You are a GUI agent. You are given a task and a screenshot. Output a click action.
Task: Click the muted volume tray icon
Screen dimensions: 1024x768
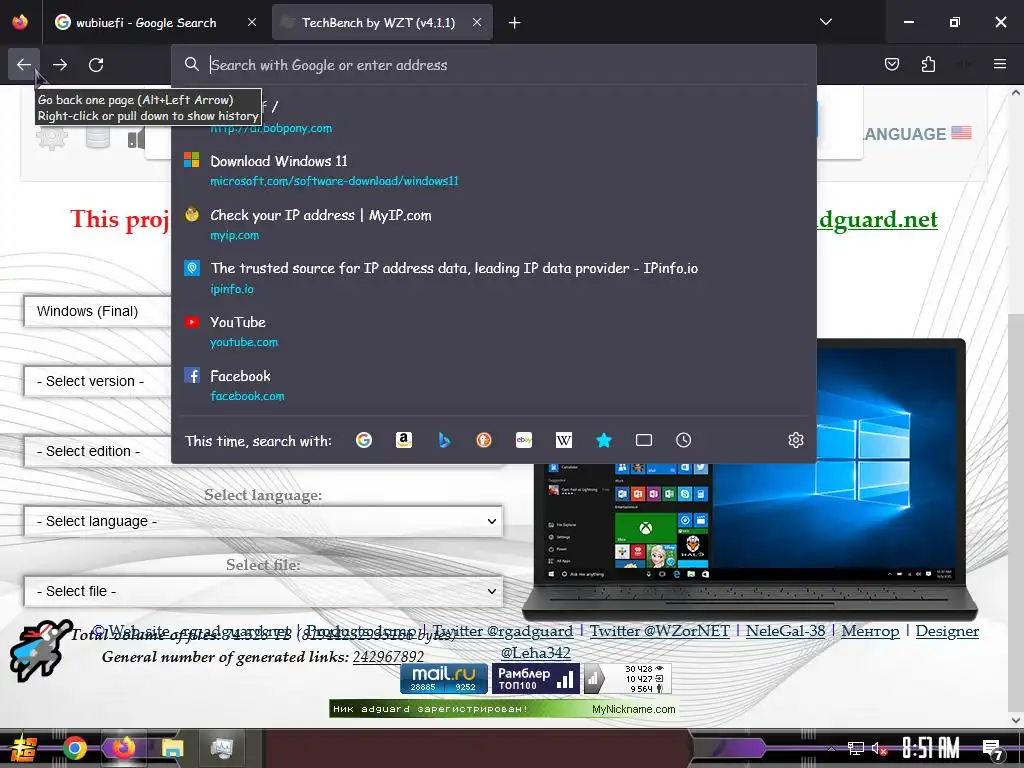click(x=880, y=749)
